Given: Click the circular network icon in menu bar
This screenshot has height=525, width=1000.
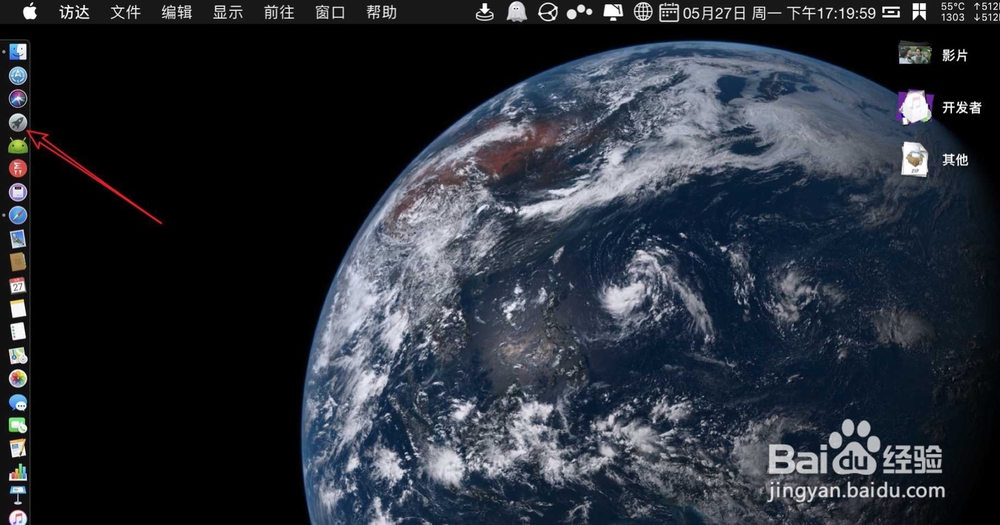Looking at the screenshot, I should coord(548,12).
